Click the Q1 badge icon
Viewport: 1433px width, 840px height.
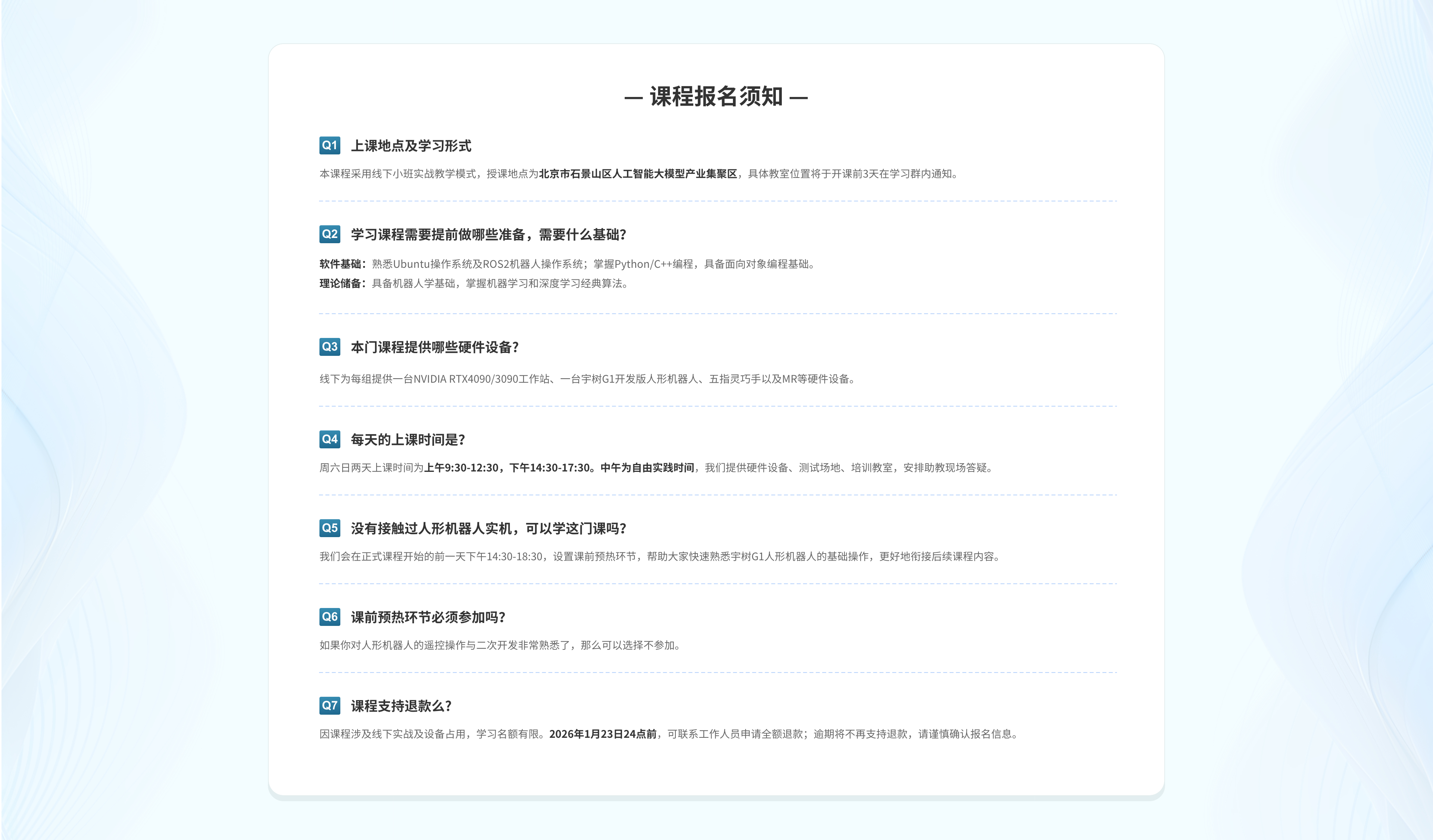[329, 145]
